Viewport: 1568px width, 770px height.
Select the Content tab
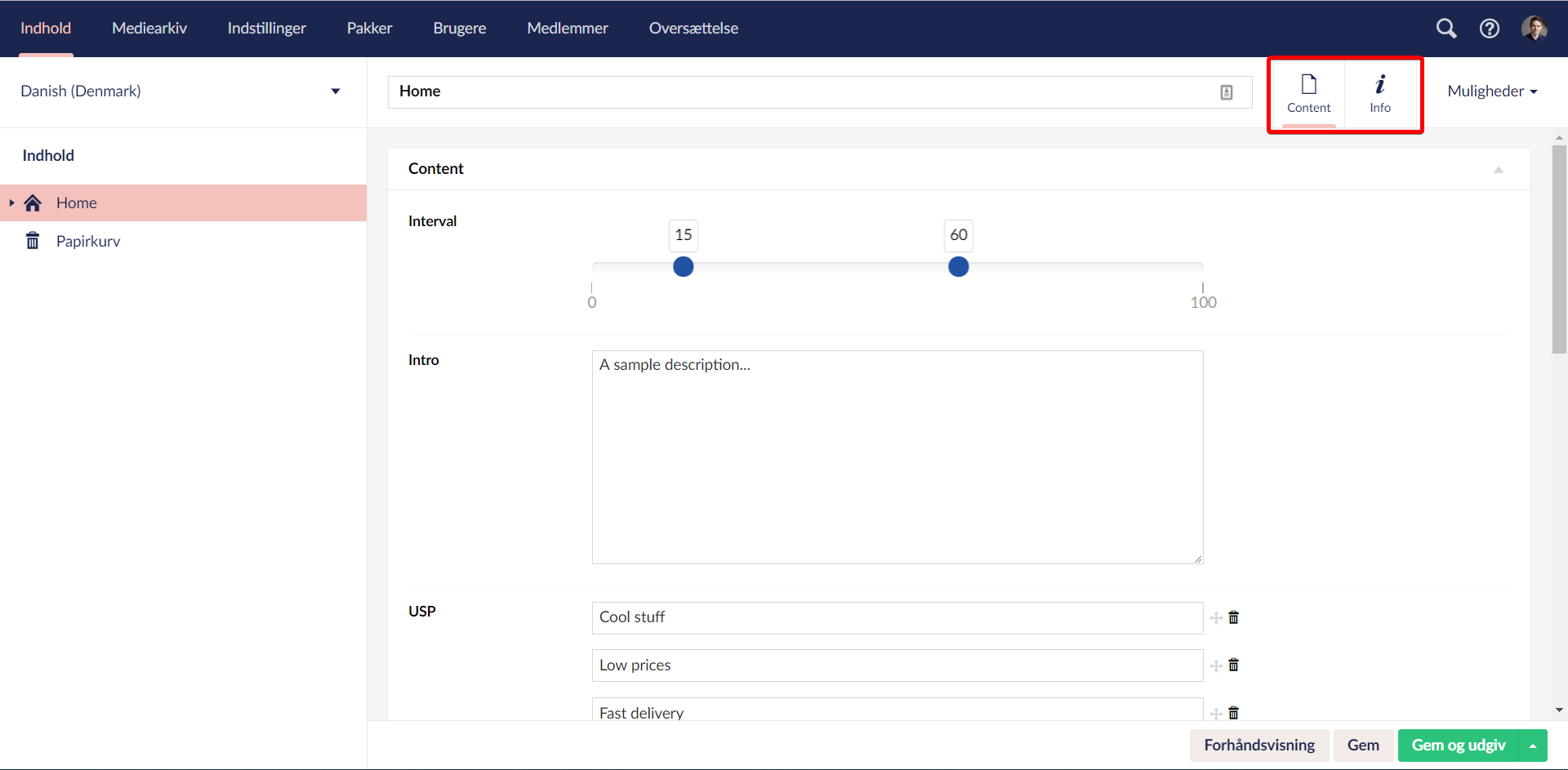[x=1309, y=92]
